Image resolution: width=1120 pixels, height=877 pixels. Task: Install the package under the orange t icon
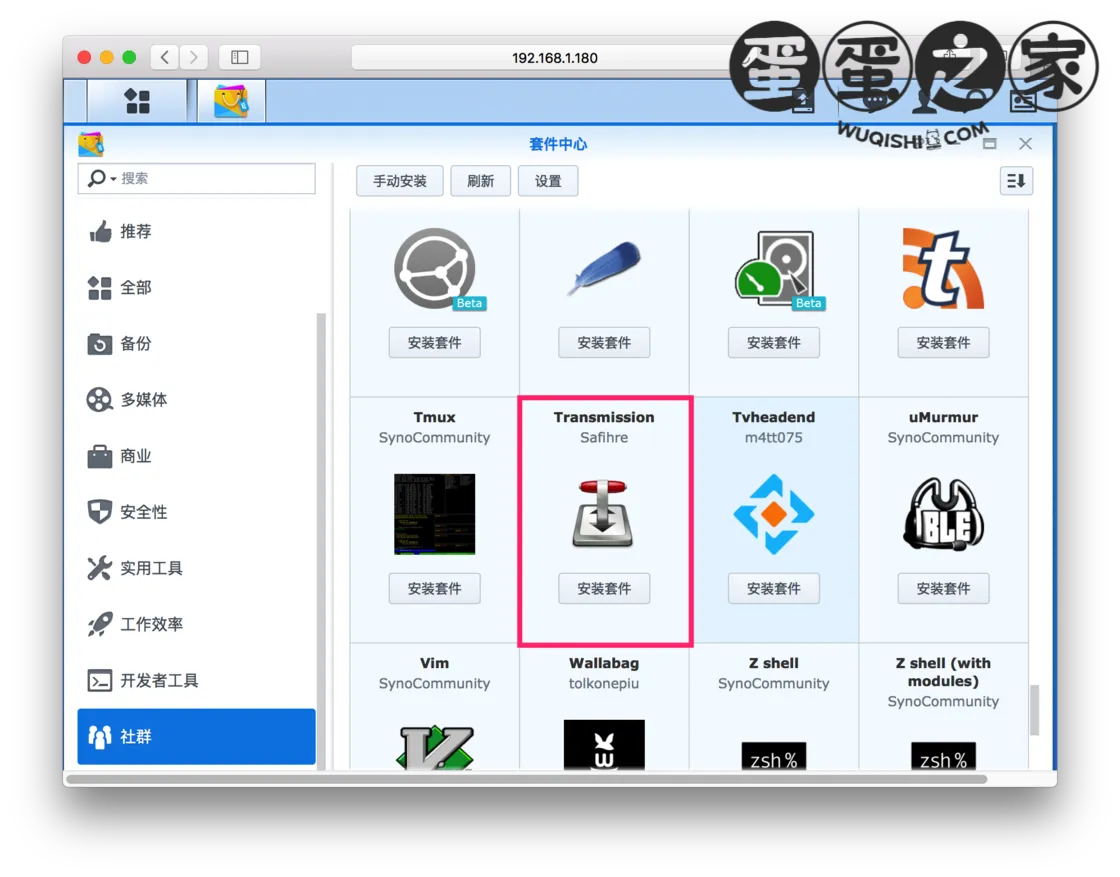point(943,343)
